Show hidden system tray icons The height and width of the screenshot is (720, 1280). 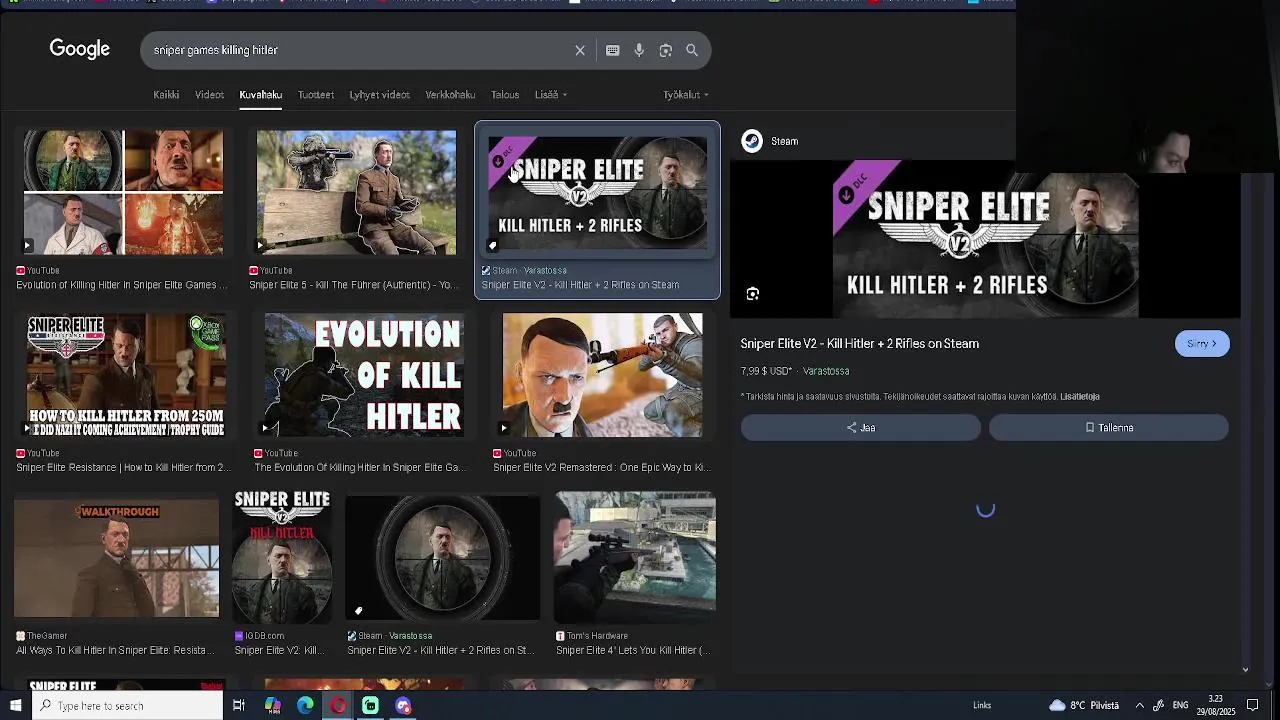(1139, 706)
